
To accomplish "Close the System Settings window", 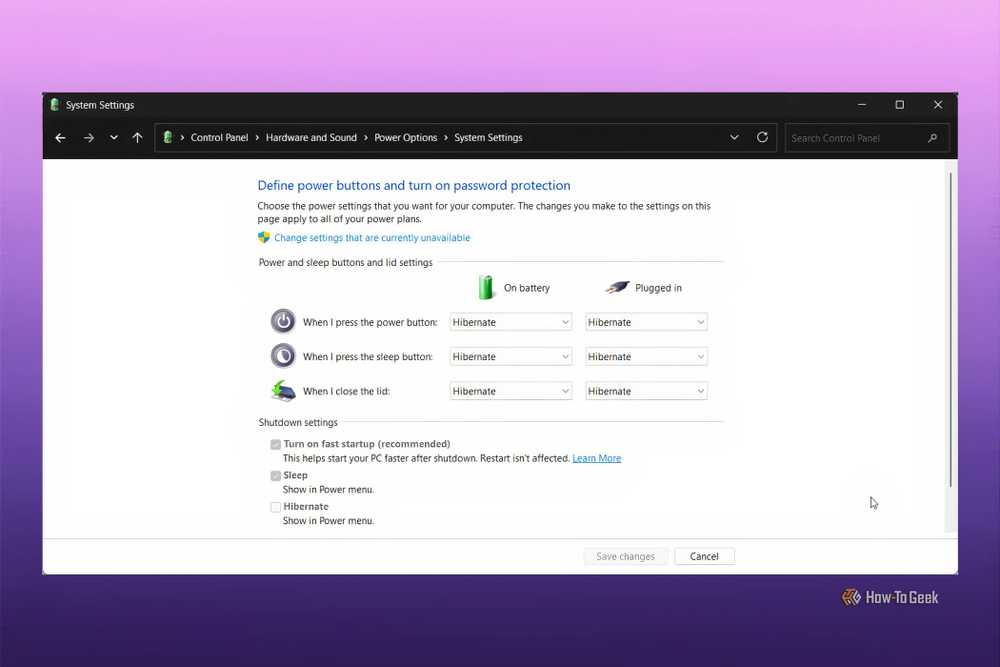I will (x=938, y=105).
